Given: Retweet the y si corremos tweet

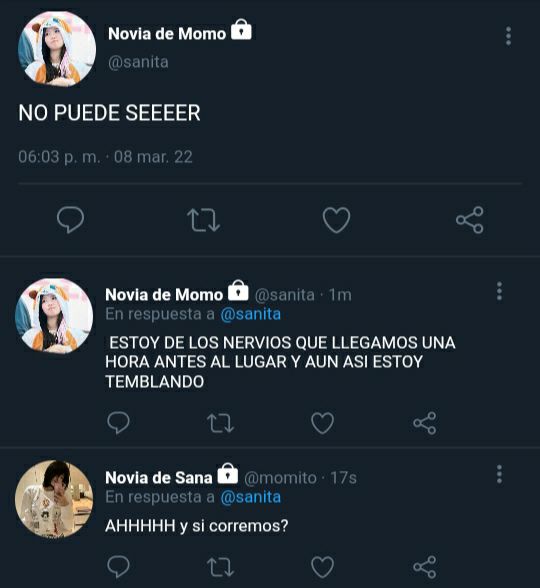Looking at the screenshot, I should click(x=220, y=566).
